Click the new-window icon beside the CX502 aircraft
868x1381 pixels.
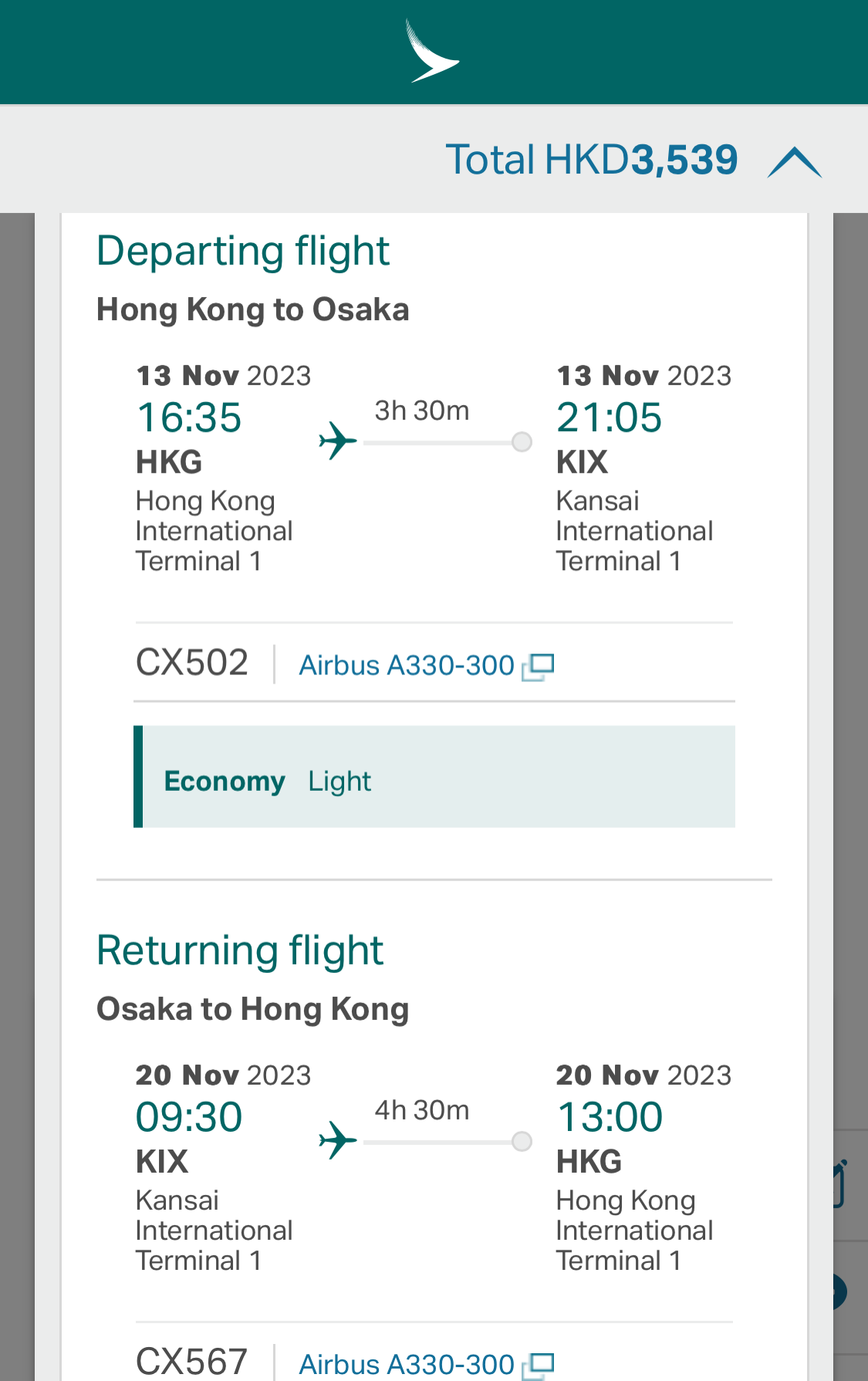click(539, 667)
